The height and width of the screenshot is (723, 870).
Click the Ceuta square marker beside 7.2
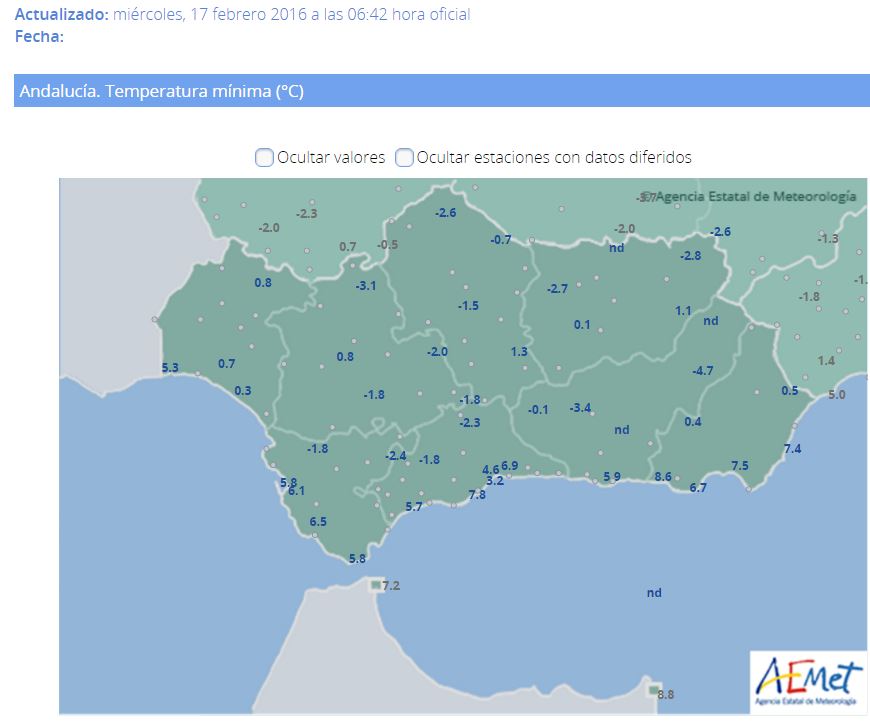375,584
